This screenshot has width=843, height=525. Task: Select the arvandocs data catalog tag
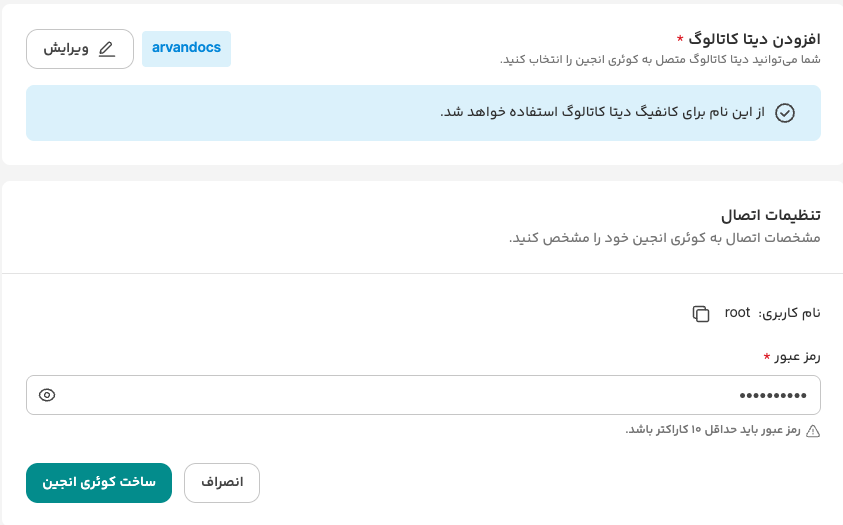coord(186,48)
